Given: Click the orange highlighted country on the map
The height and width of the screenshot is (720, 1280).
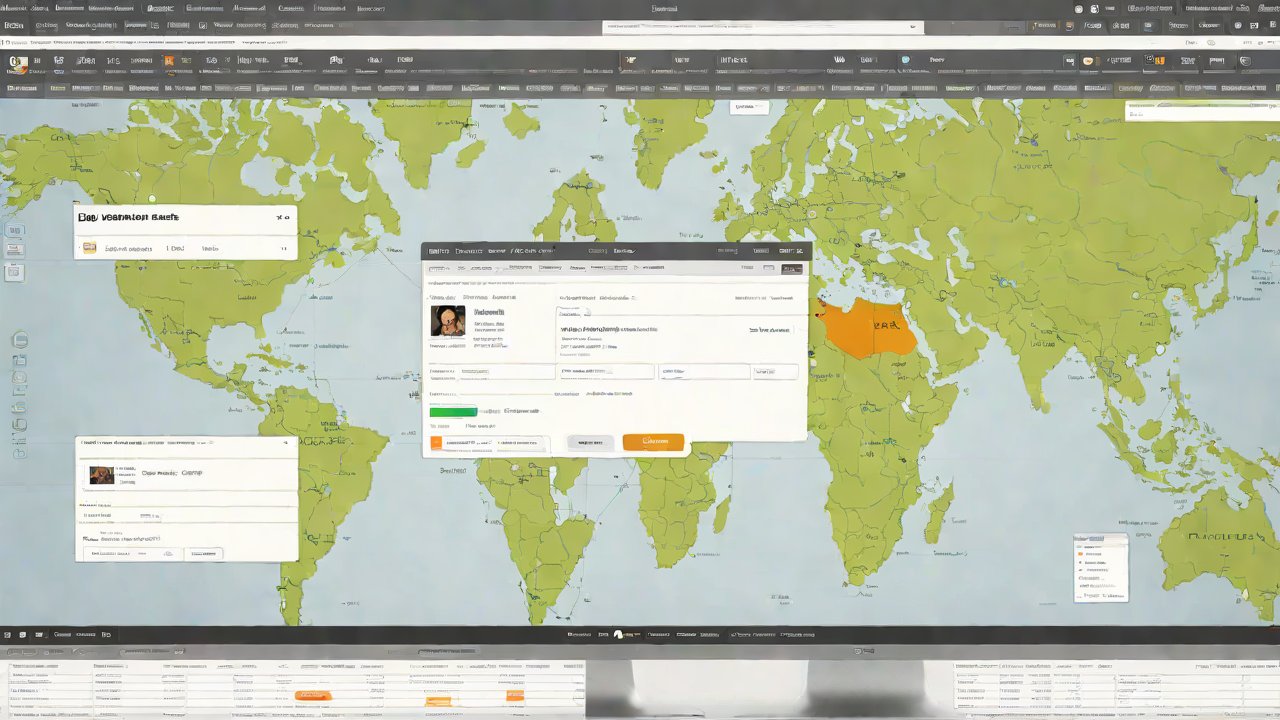Looking at the screenshot, I should [868, 329].
